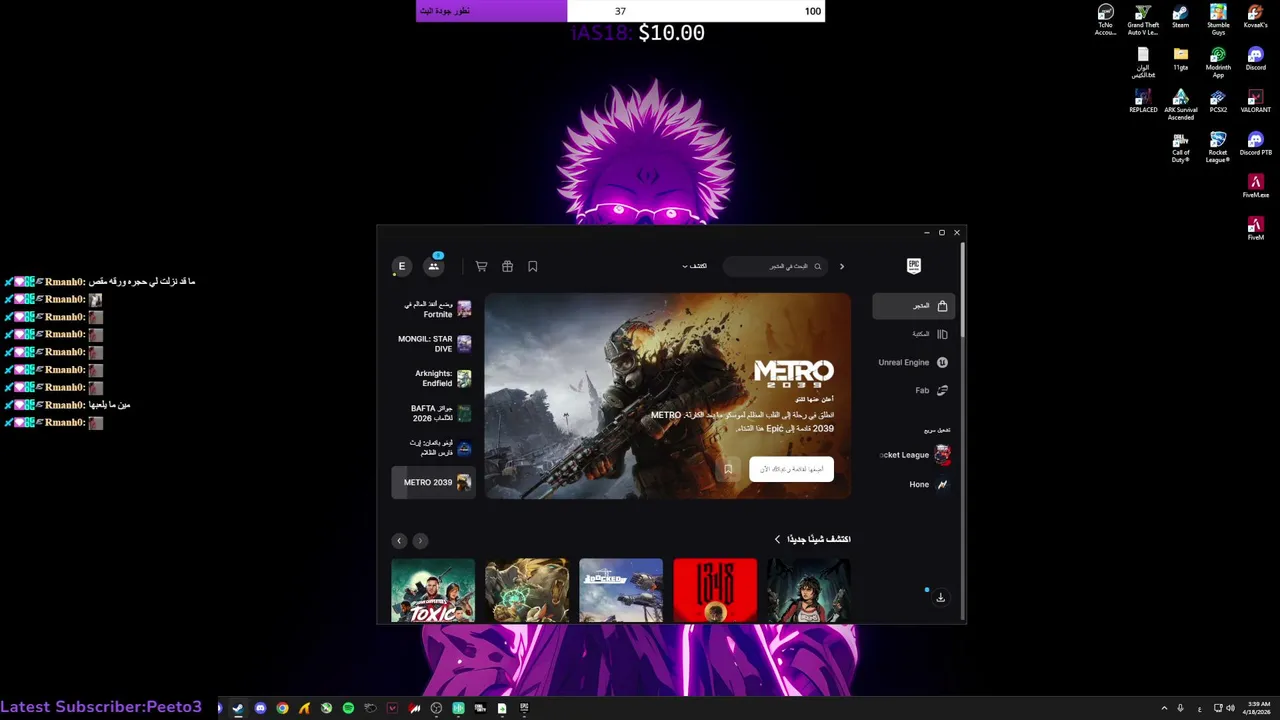Open the Rocket League desktop shortcut

tap(1218, 147)
